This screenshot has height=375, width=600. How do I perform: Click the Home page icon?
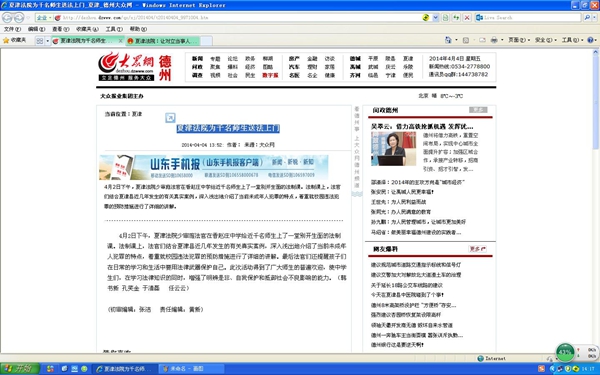(x=448, y=40)
